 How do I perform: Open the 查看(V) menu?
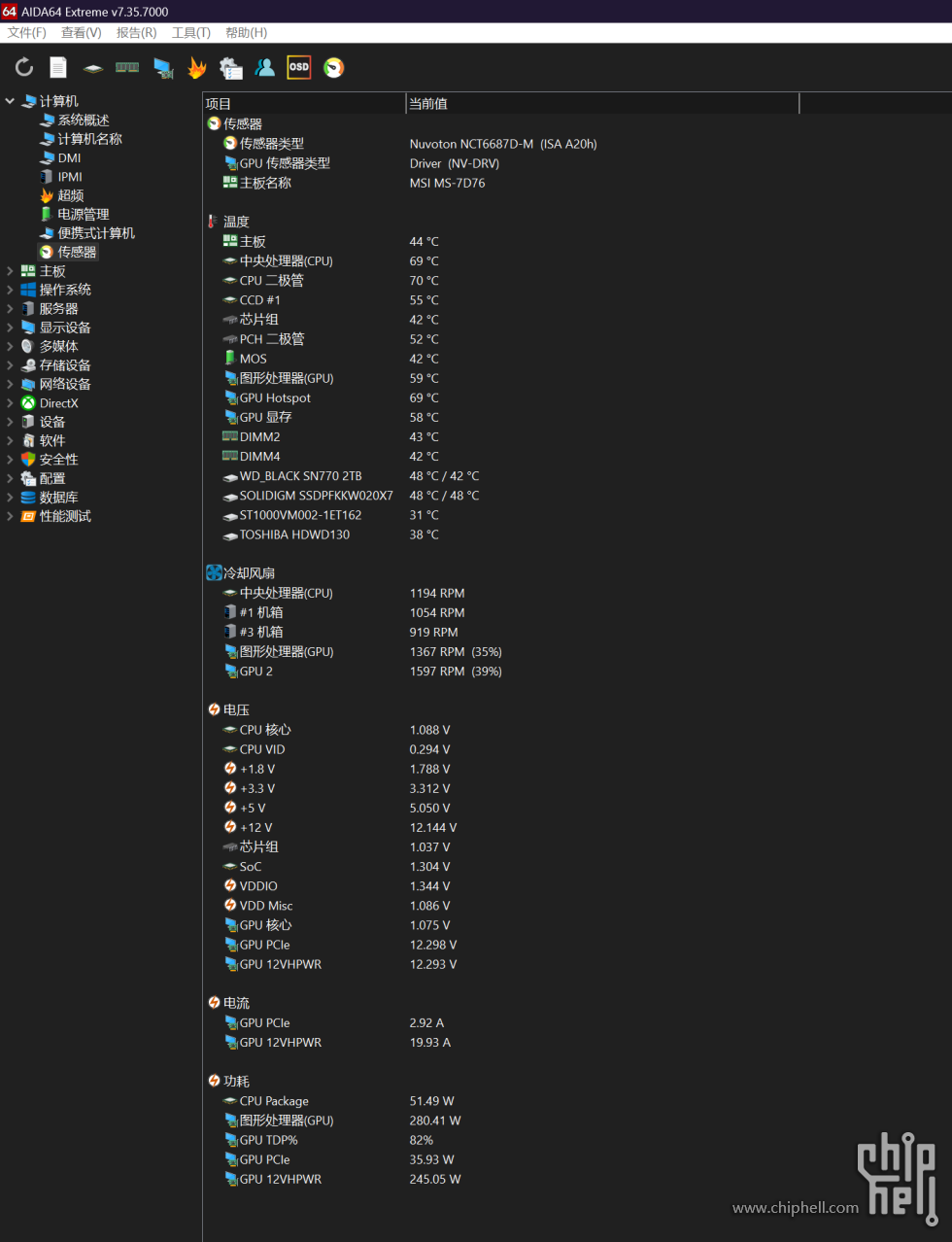82,32
